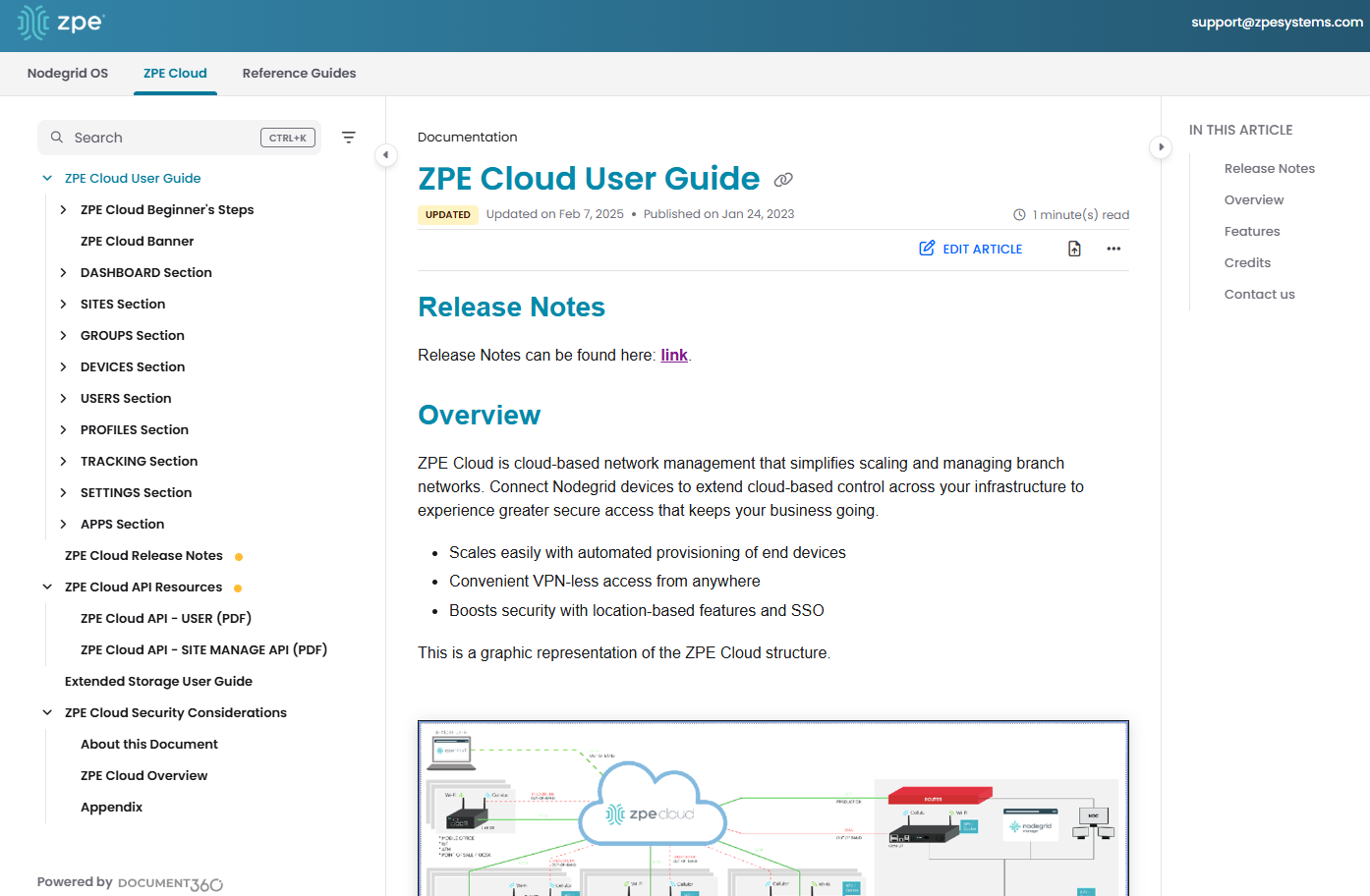Copy the article link icon next to title

783,180
